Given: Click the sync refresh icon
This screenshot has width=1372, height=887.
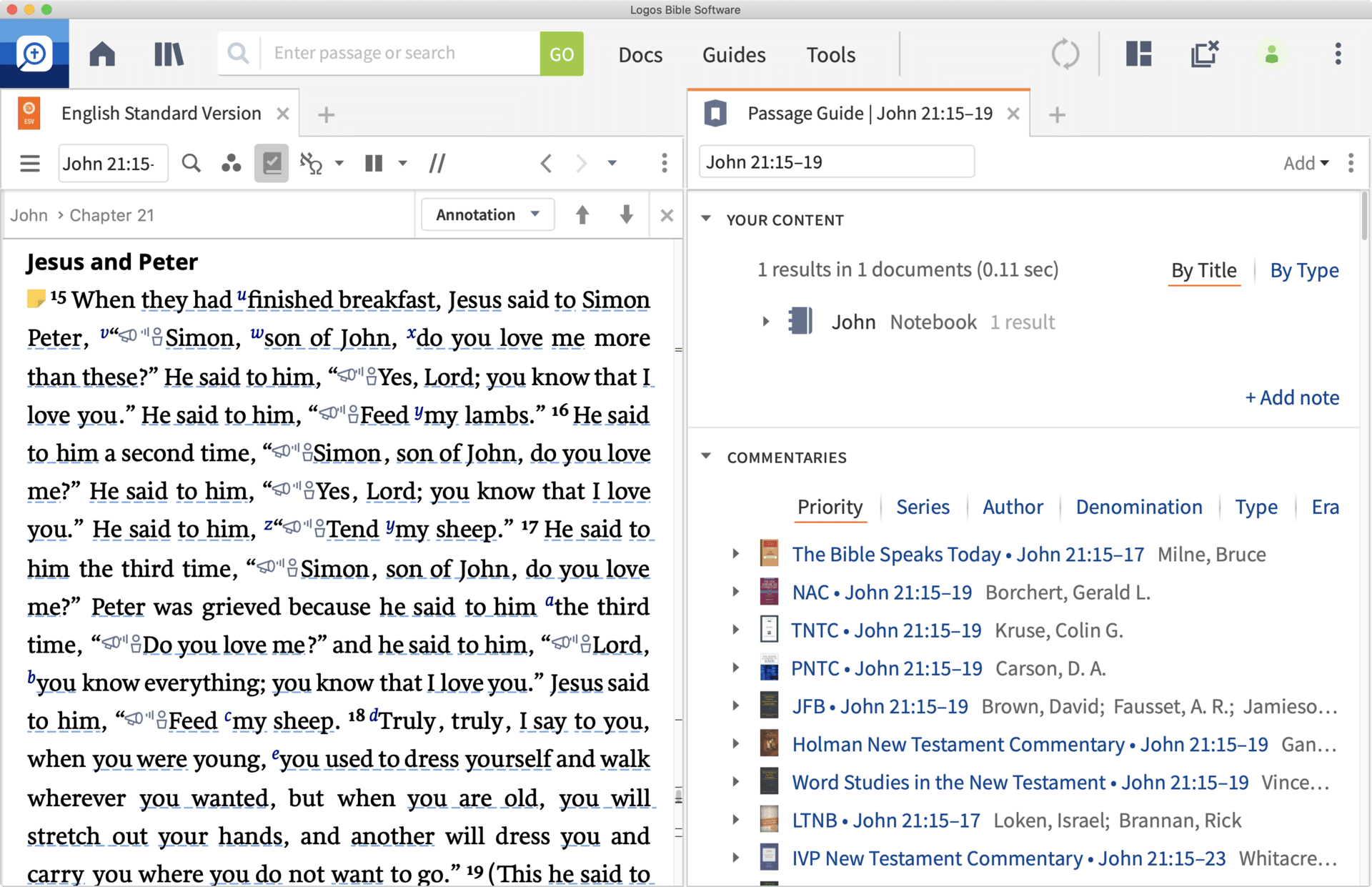Looking at the screenshot, I should 1065,54.
